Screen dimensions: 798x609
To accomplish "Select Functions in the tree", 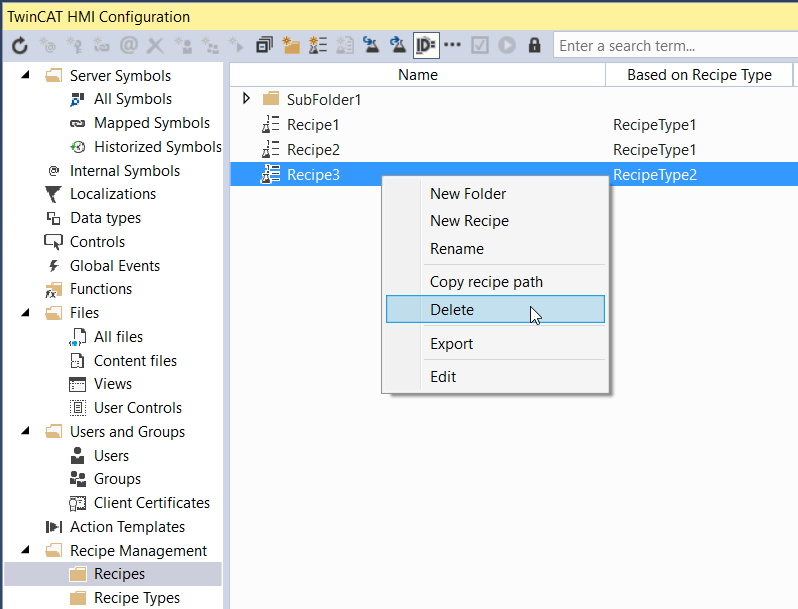I will [101, 289].
